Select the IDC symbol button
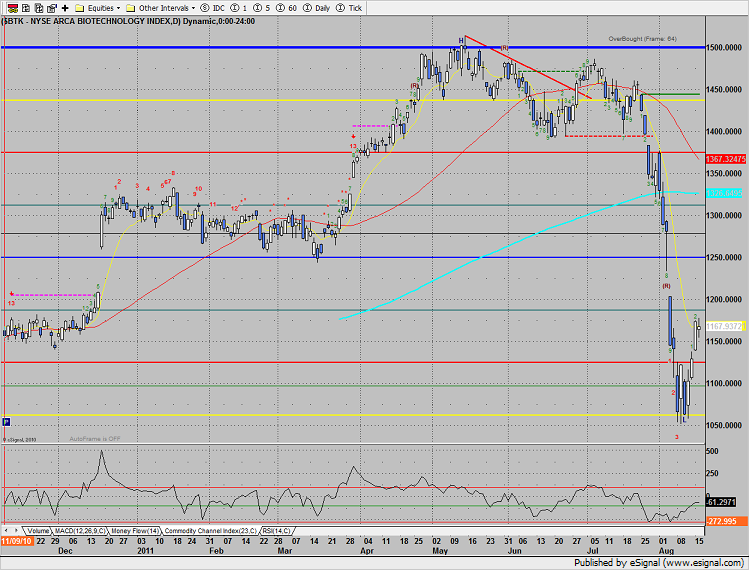Image resolution: width=749 pixels, height=570 pixels. [x=212, y=8]
